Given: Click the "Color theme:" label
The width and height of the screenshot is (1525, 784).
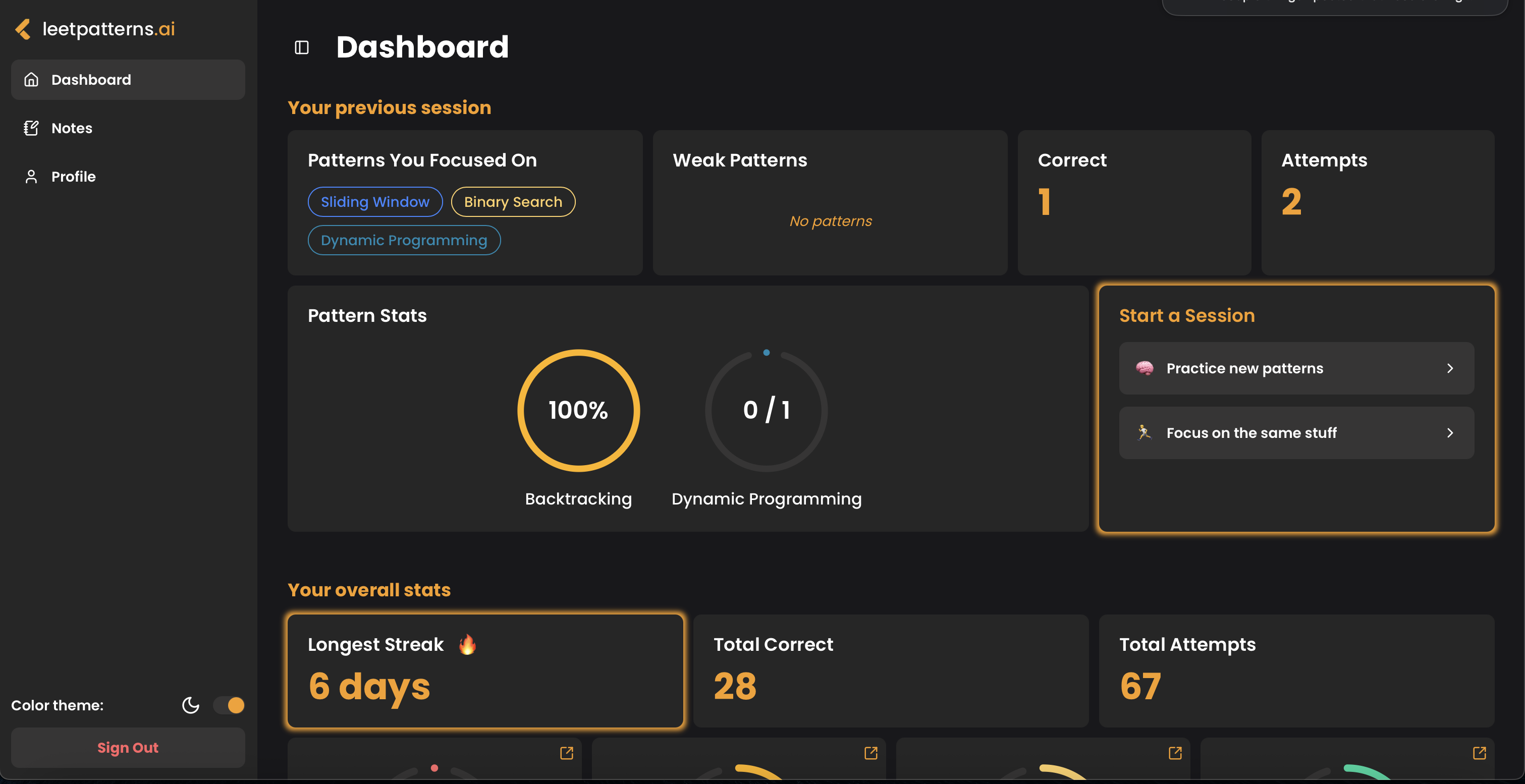Looking at the screenshot, I should point(58,705).
